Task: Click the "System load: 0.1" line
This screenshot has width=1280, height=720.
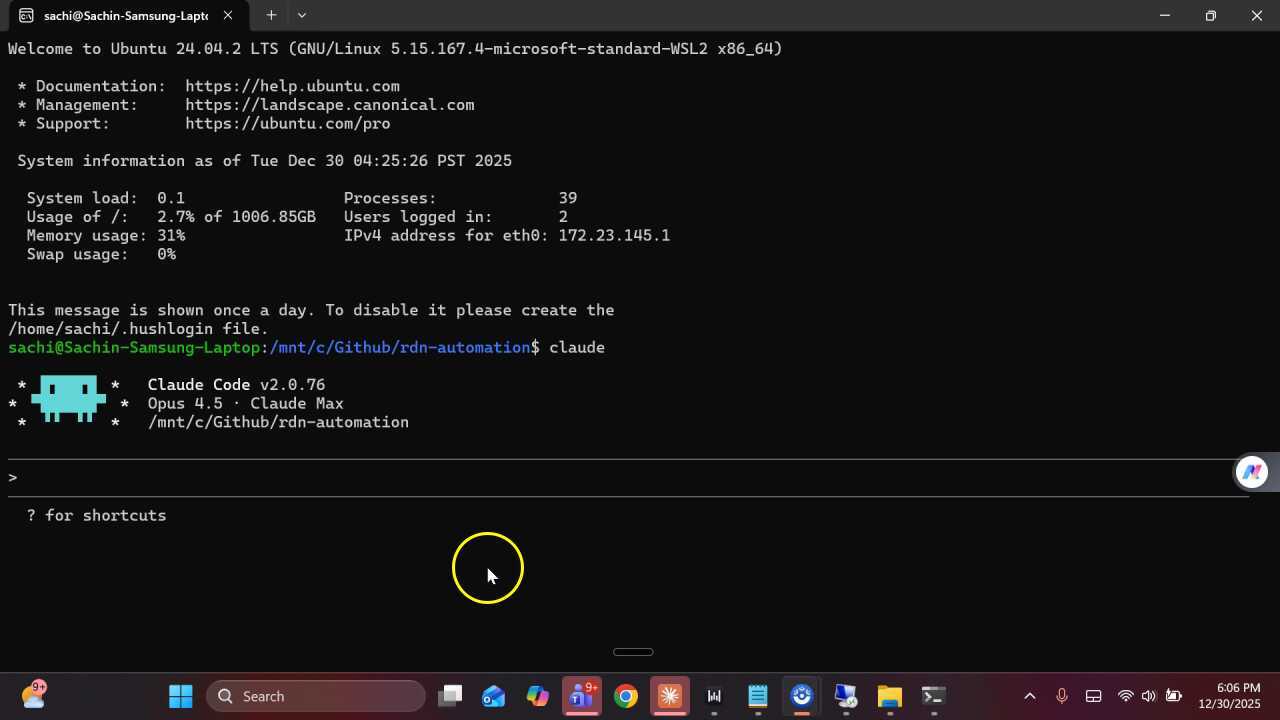Action: pos(106,198)
